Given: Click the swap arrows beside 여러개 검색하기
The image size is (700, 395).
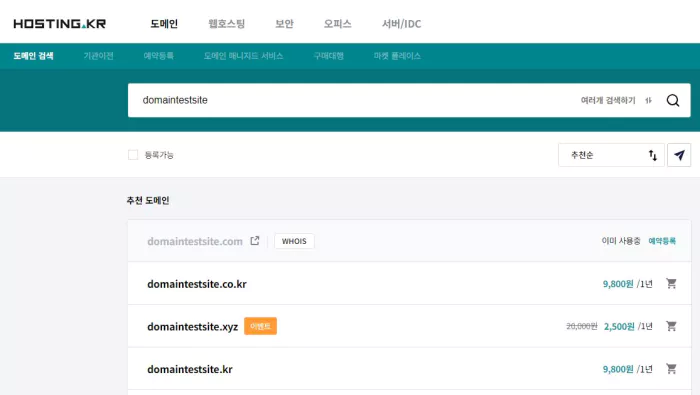Looking at the screenshot, I should (x=648, y=100).
